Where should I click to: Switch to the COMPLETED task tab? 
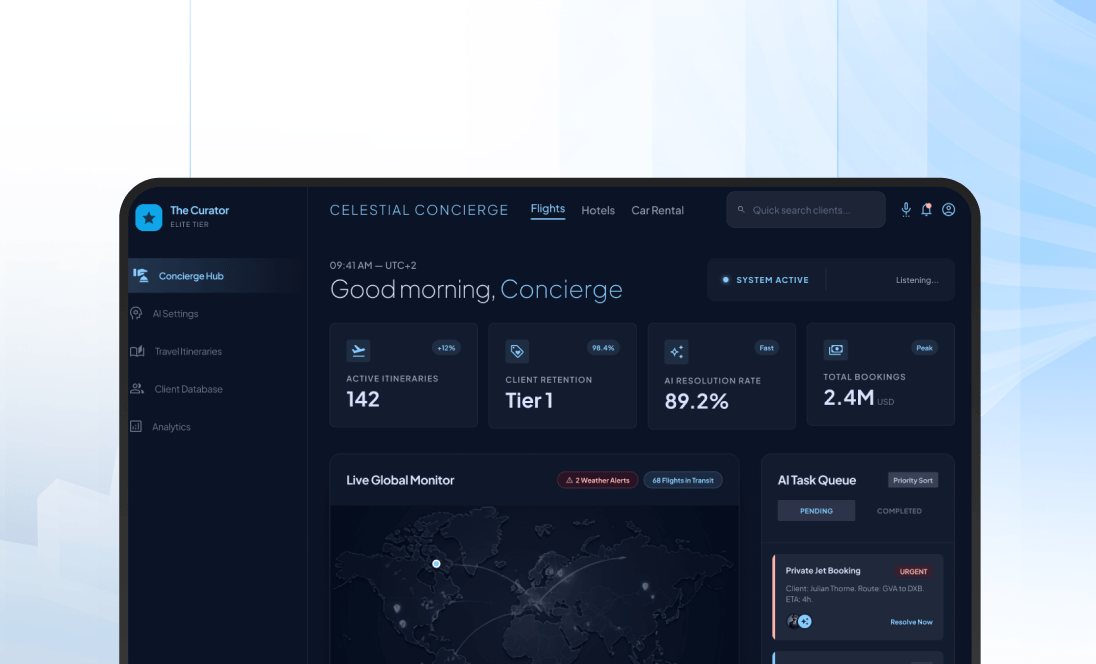pyautogui.click(x=899, y=510)
